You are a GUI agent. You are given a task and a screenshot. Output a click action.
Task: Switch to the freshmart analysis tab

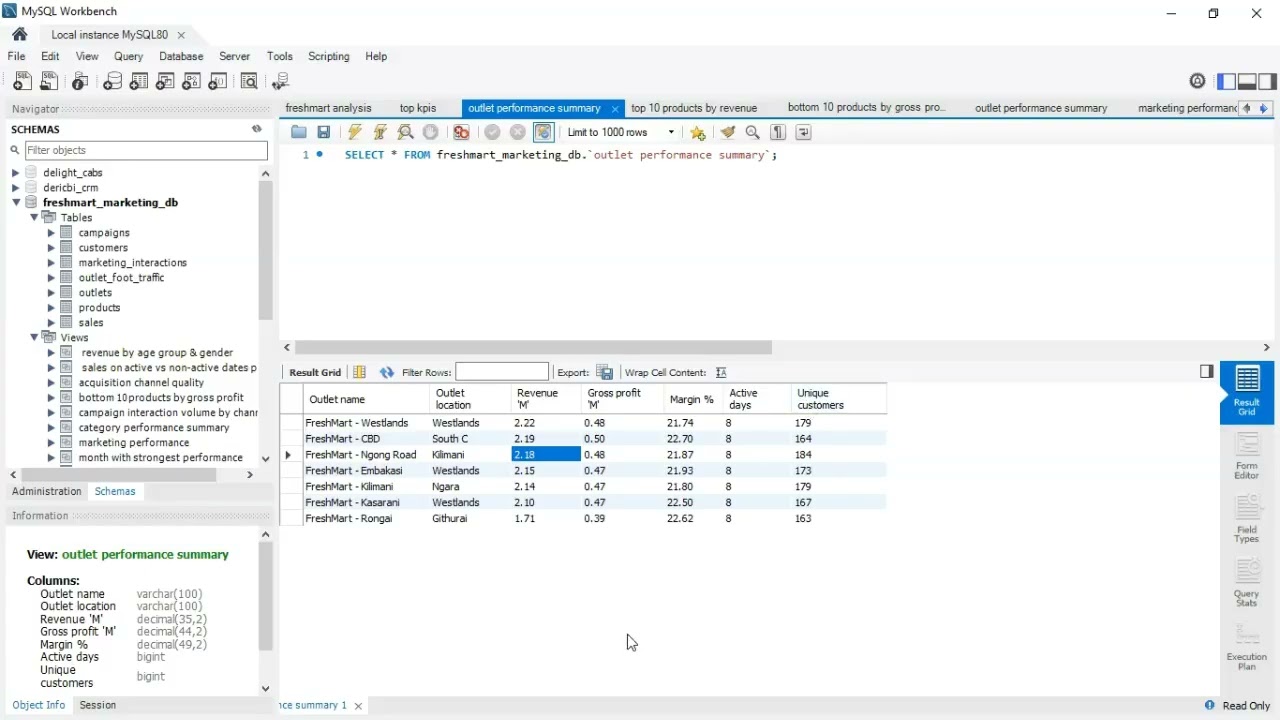[328, 108]
